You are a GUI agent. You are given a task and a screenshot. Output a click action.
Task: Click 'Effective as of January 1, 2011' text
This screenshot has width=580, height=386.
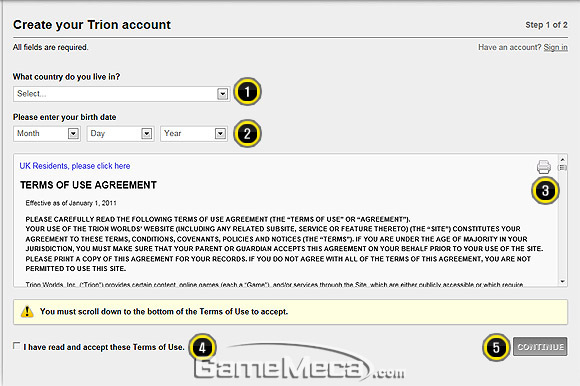pos(71,203)
